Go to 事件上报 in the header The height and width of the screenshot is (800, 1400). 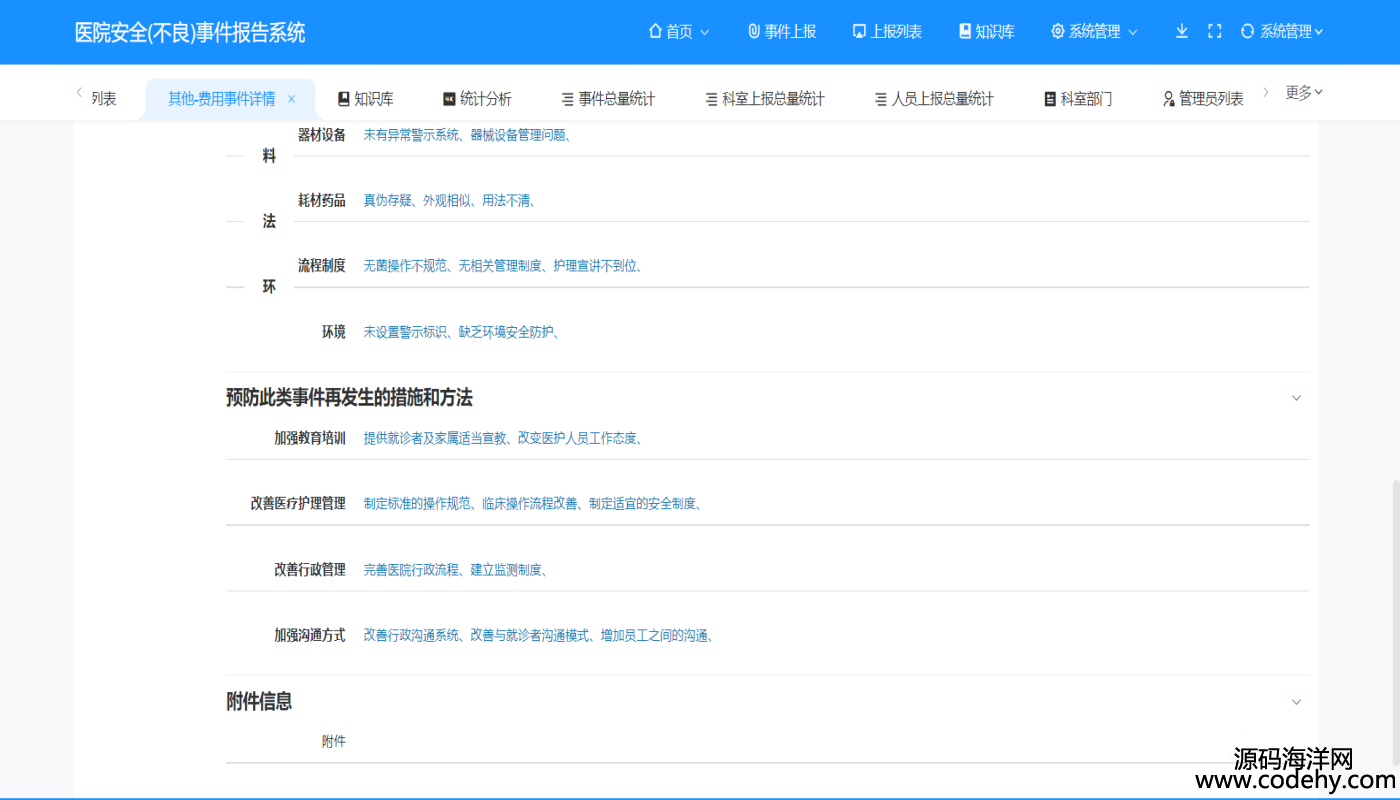[x=782, y=32]
